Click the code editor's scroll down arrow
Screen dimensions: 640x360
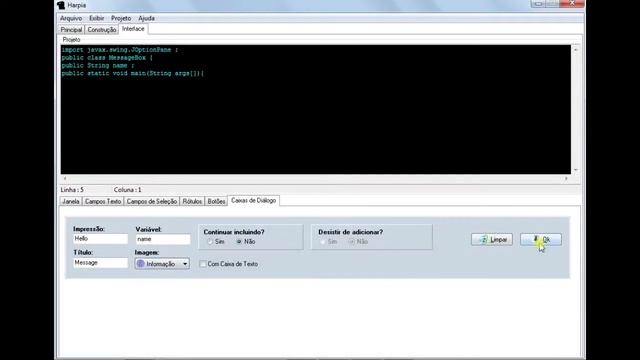[576, 170]
